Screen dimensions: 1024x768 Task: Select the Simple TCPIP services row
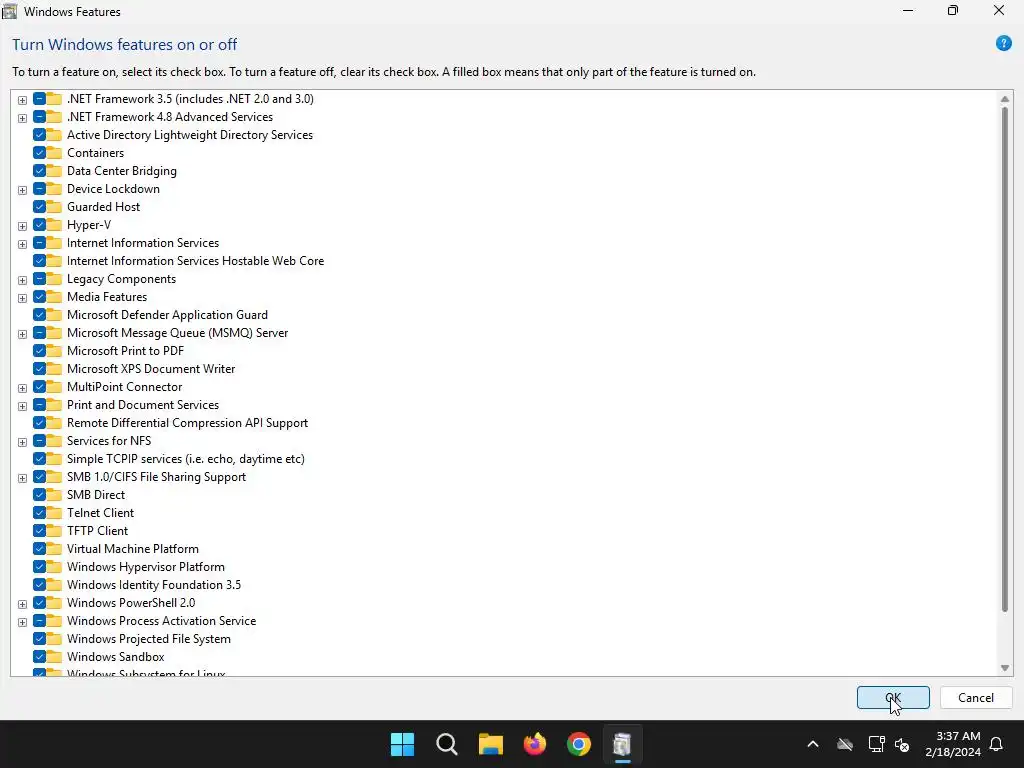(x=185, y=459)
